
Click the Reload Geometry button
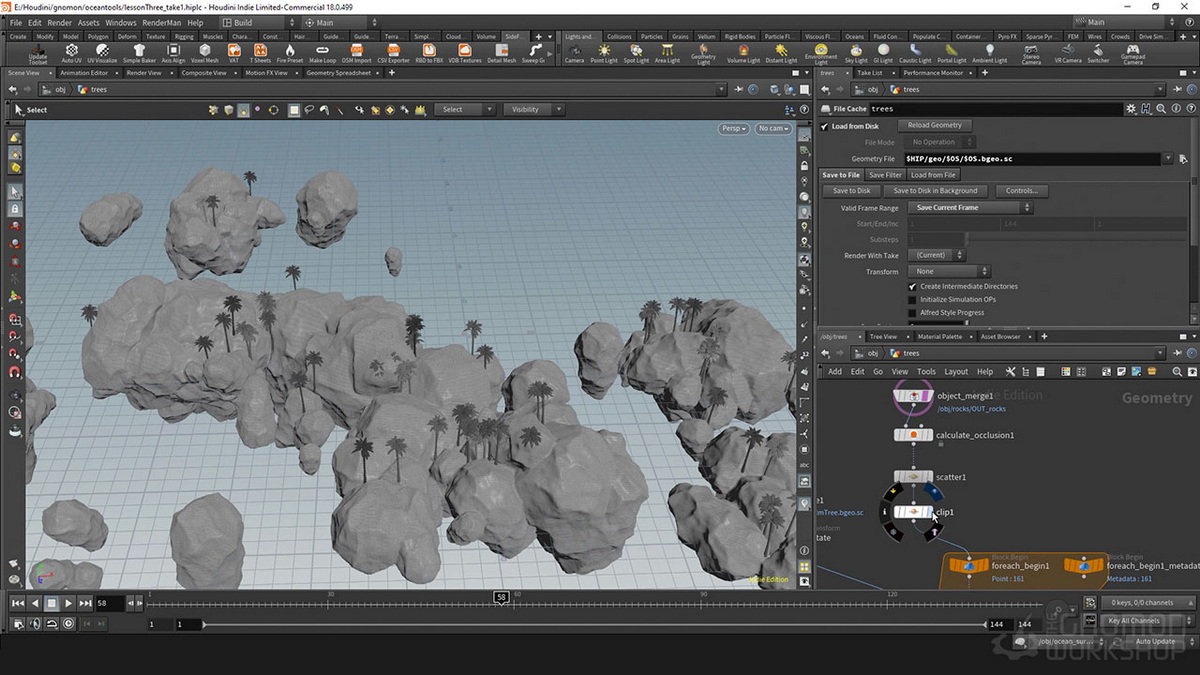click(x=935, y=126)
